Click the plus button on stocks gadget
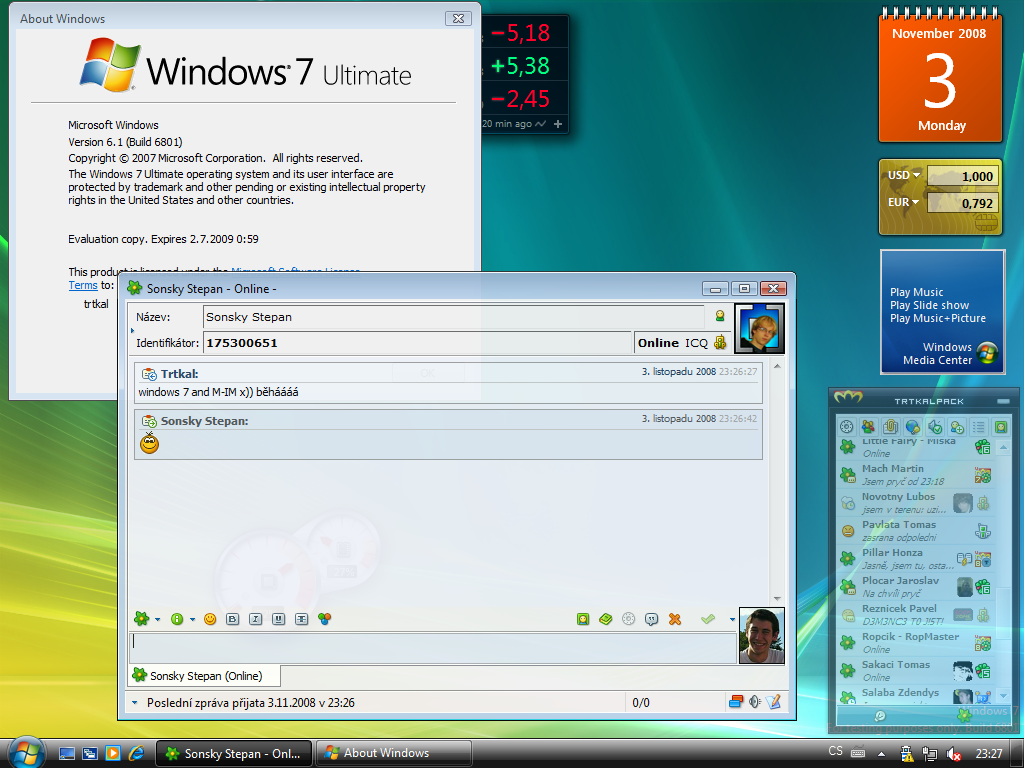 coord(558,124)
